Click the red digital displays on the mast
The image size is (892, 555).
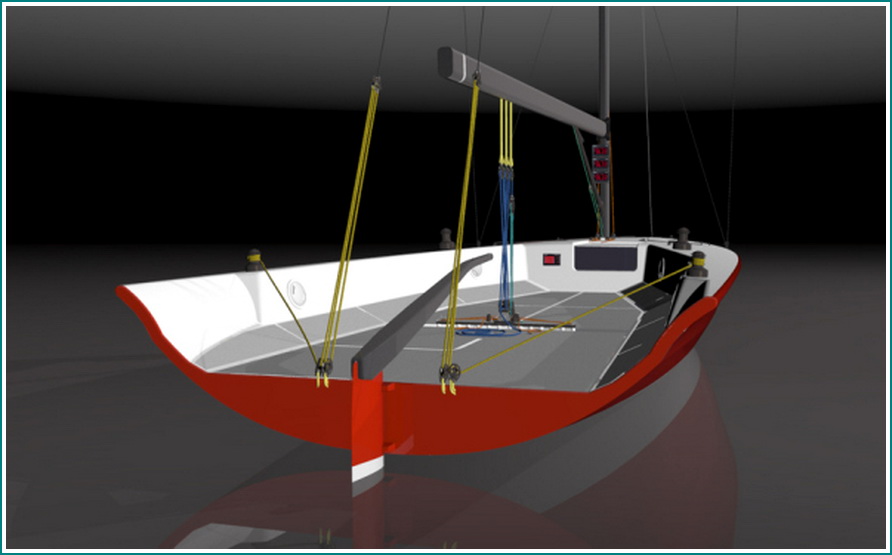(x=601, y=164)
